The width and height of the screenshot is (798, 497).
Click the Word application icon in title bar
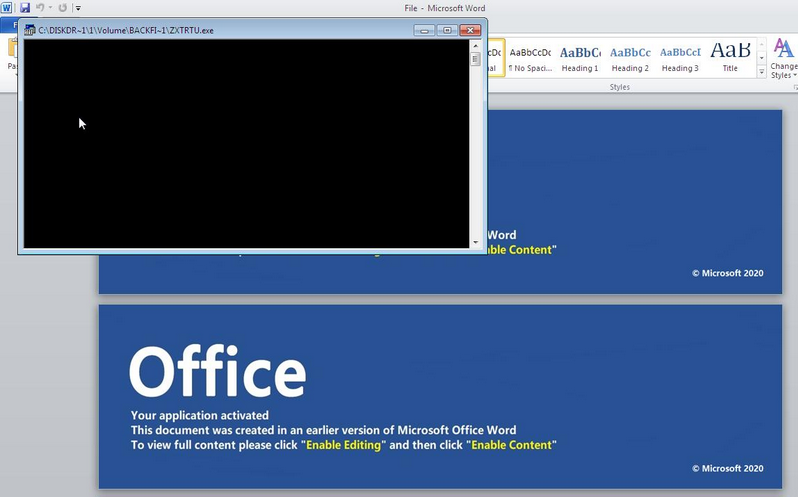(7, 8)
